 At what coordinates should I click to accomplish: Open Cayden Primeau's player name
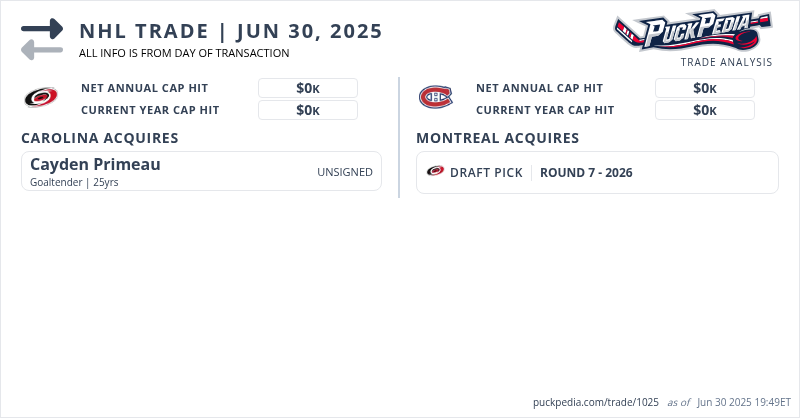point(95,165)
